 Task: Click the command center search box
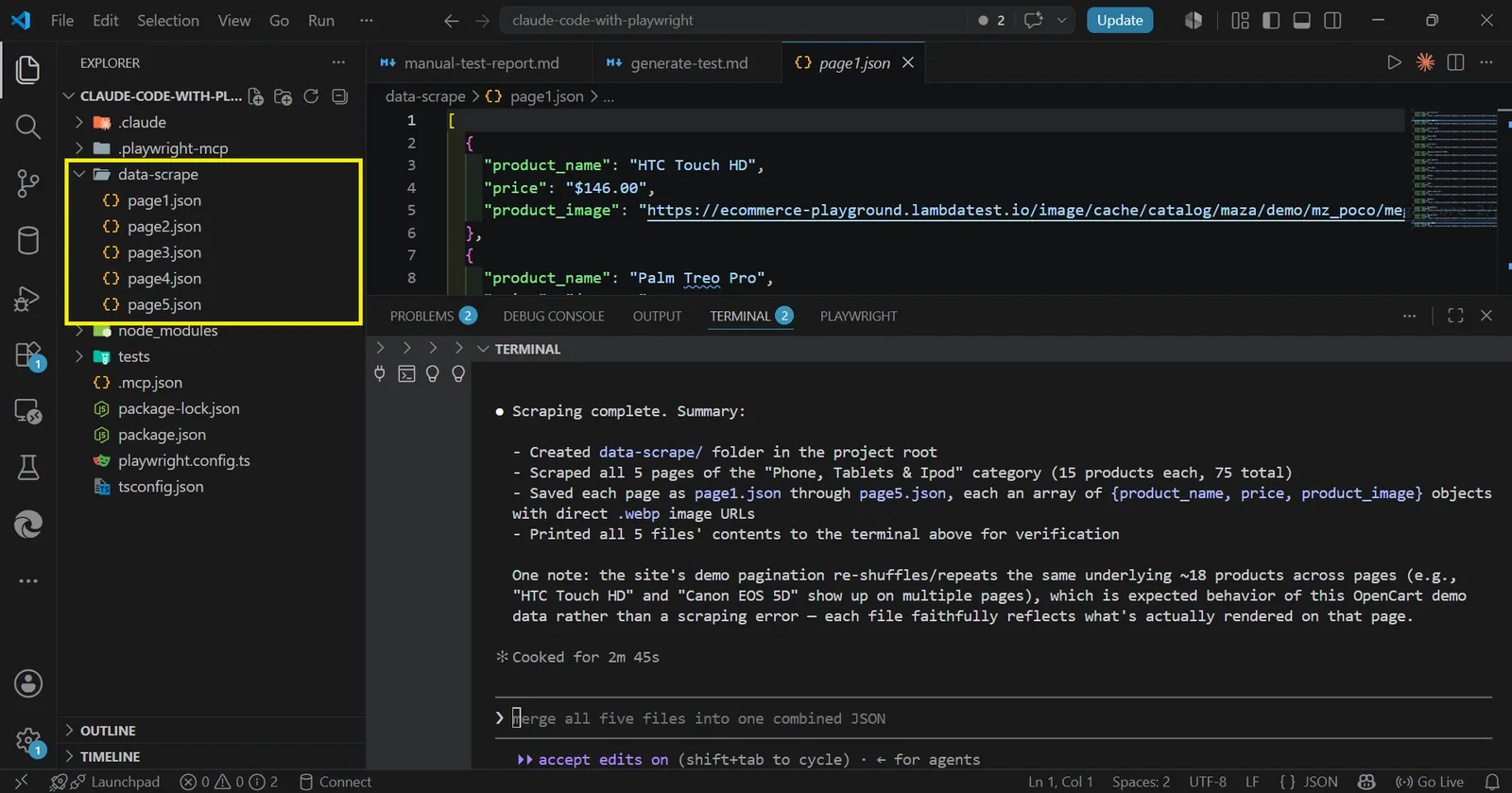coord(735,20)
